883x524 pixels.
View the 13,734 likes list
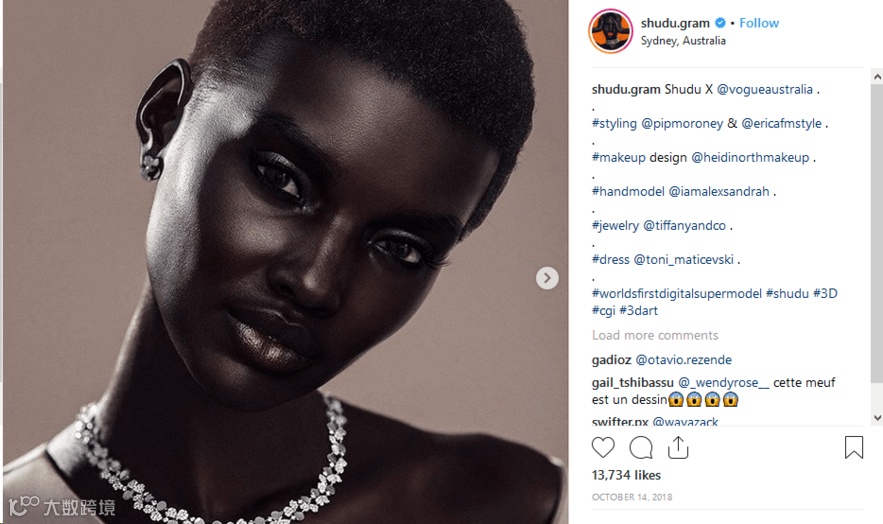click(x=626, y=475)
